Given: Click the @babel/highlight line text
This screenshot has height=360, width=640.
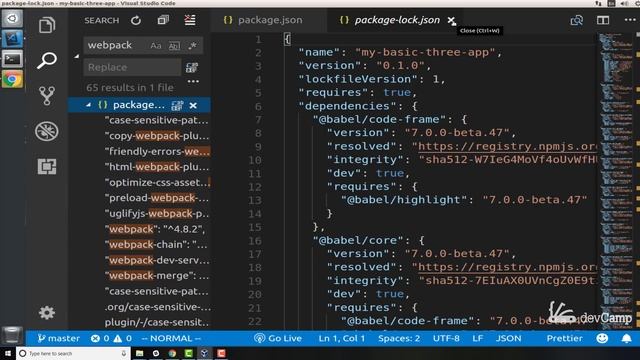Looking at the screenshot, I should click(x=464, y=200).
